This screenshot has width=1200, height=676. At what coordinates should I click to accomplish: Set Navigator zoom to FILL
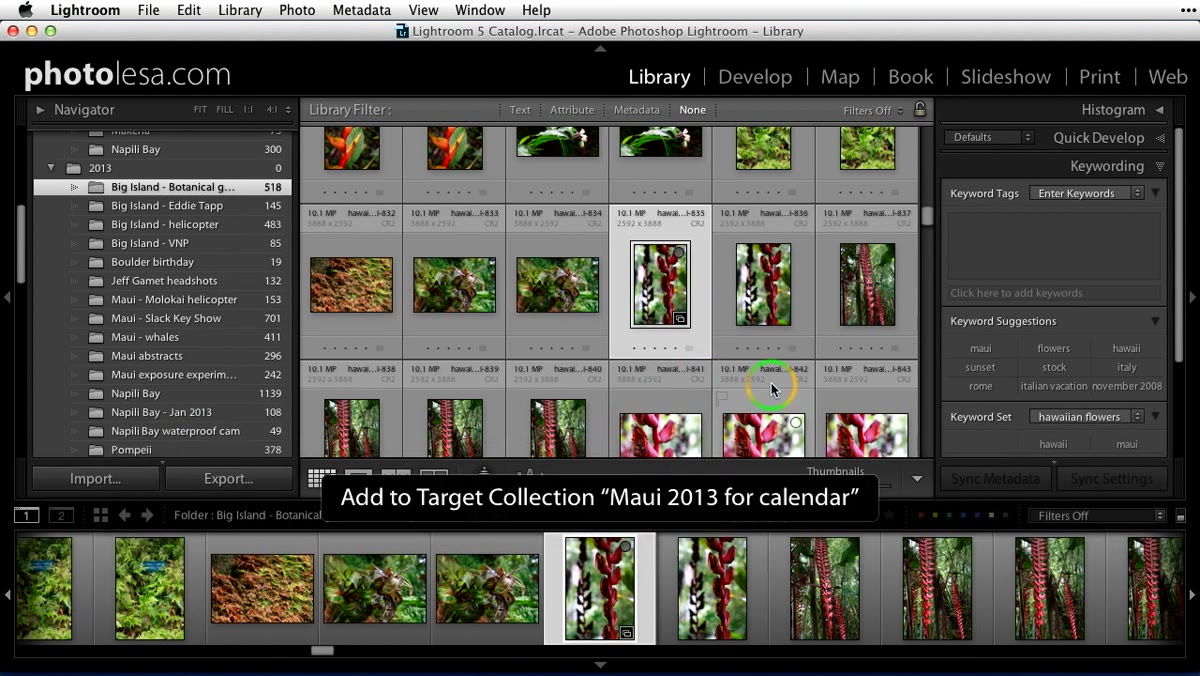pyautogui.click(x=225, y=110)
